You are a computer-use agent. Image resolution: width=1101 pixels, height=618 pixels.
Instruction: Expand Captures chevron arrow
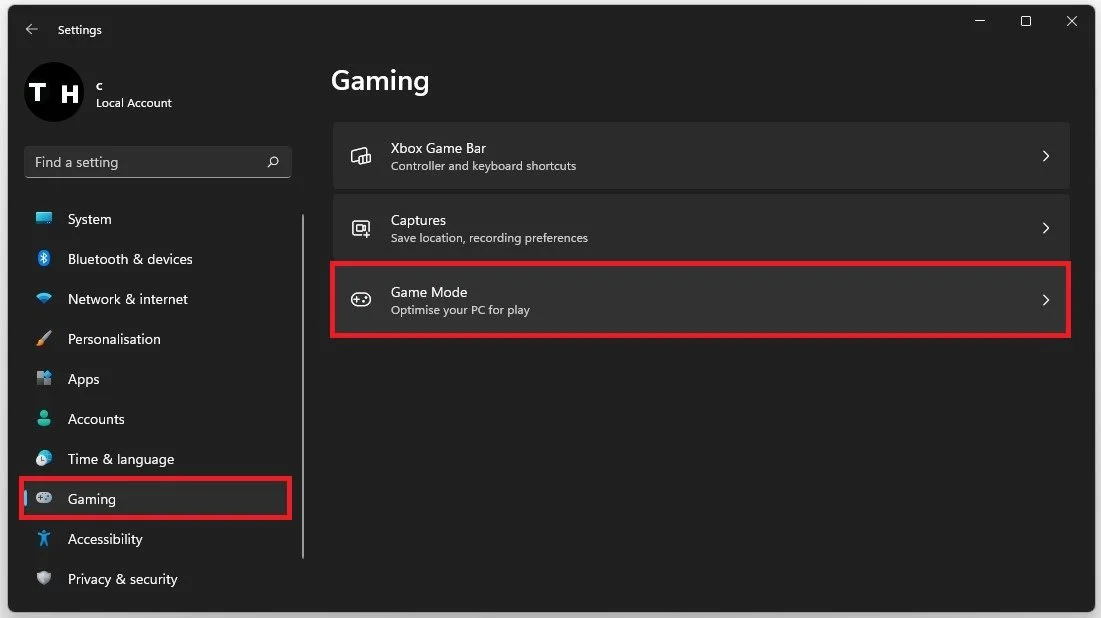pos(1046,228)
